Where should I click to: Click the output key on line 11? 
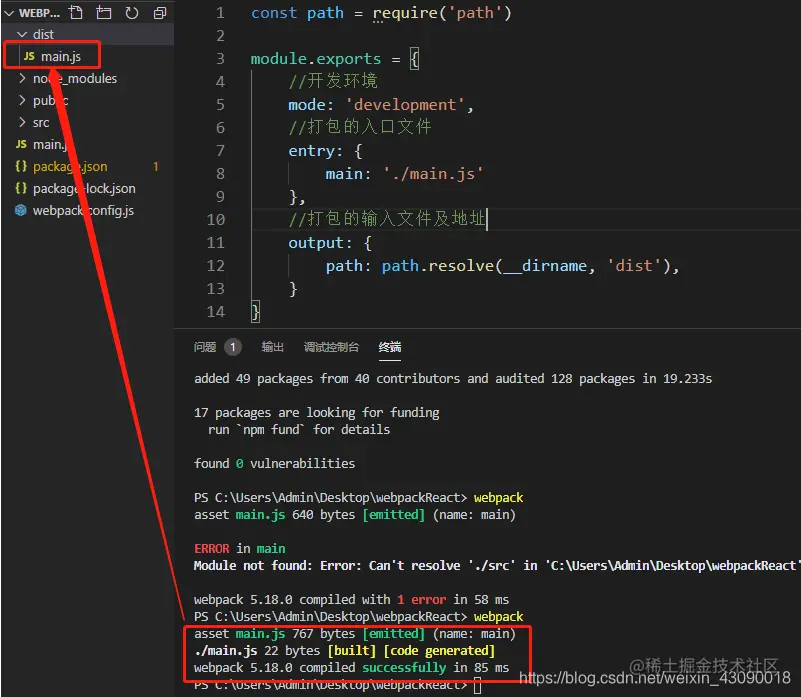316,243
